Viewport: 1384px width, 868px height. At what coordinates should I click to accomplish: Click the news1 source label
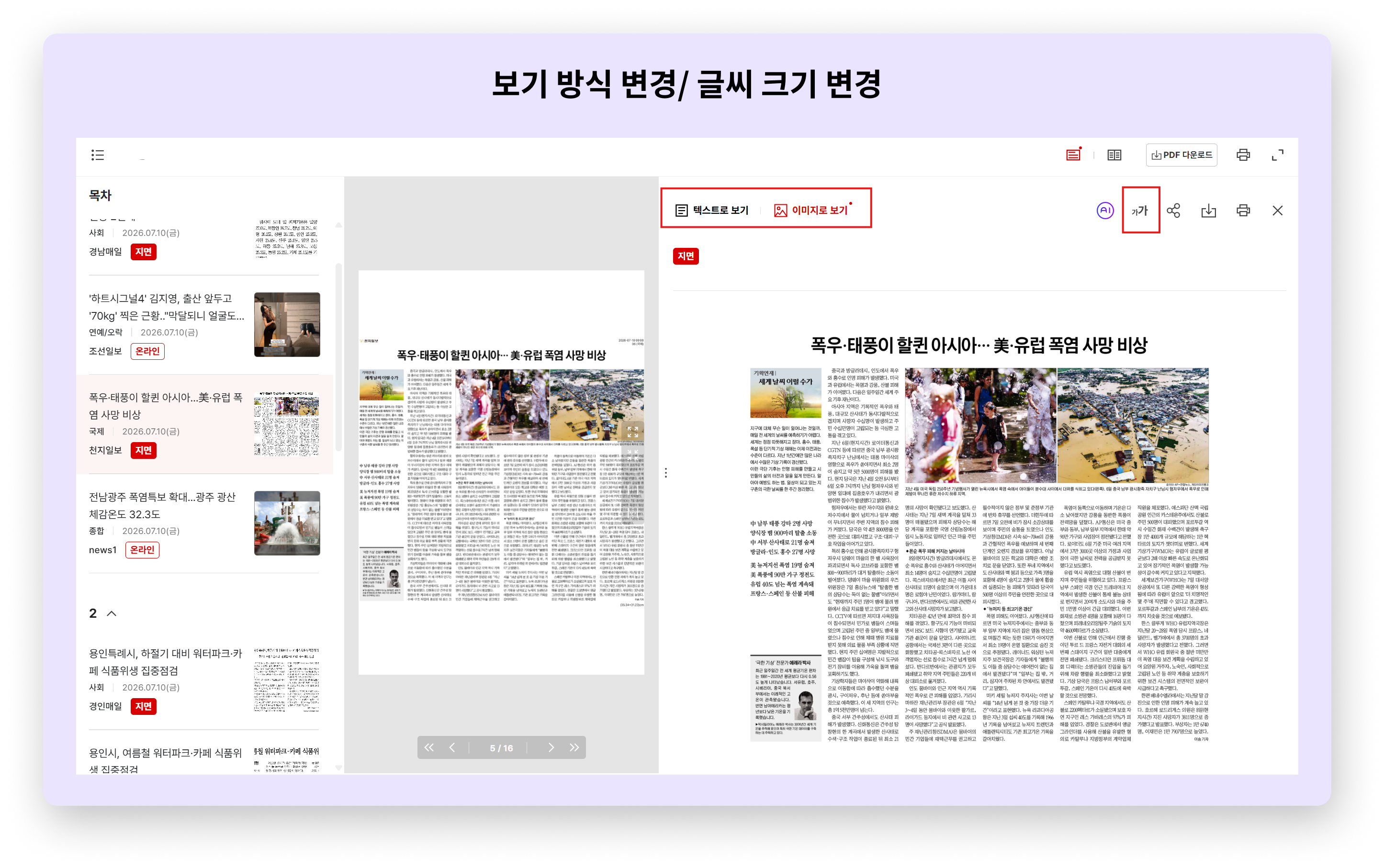tap(102, 550)
